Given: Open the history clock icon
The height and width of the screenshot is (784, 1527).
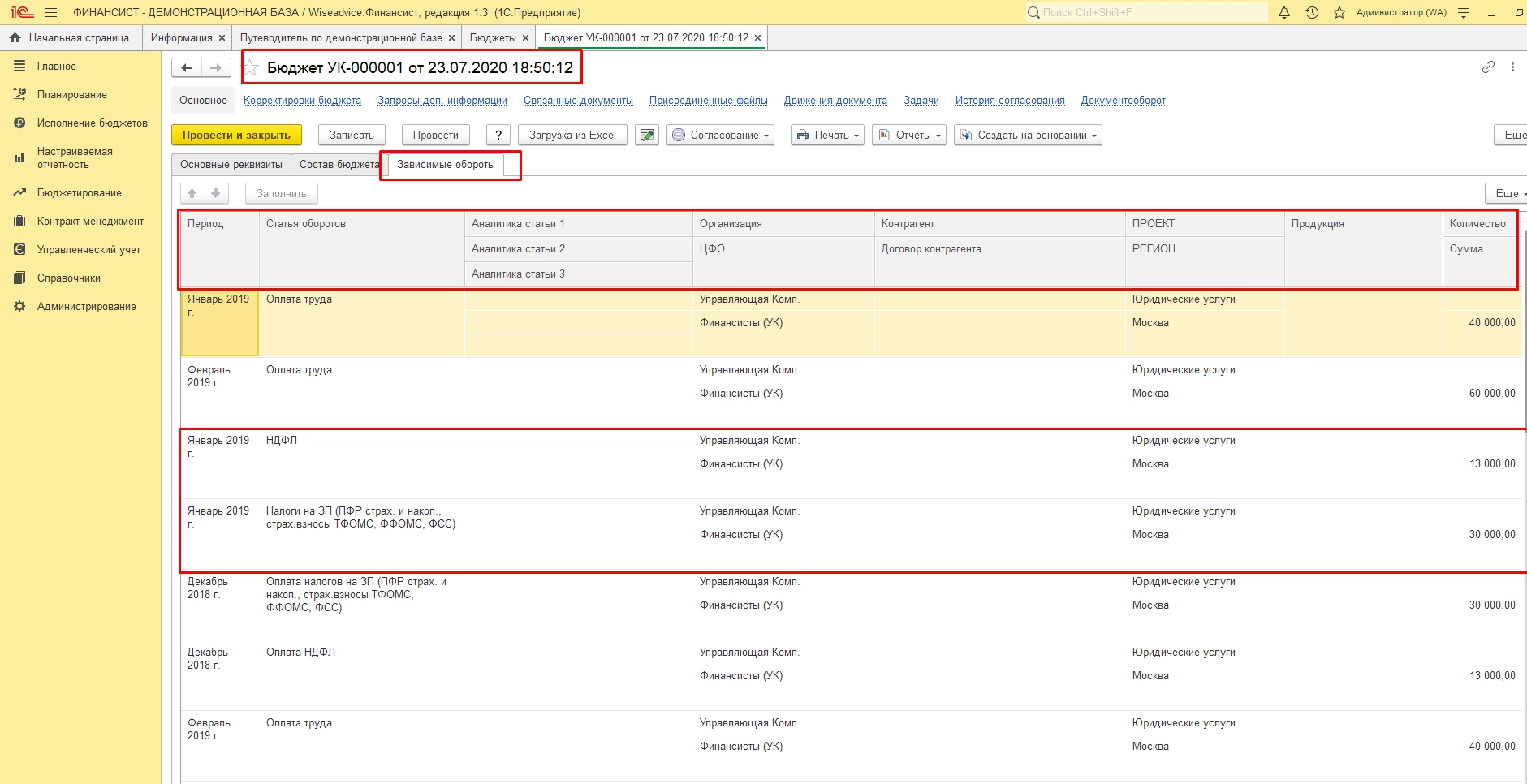Looking at the screenshot, I should tap(1312, 12).
